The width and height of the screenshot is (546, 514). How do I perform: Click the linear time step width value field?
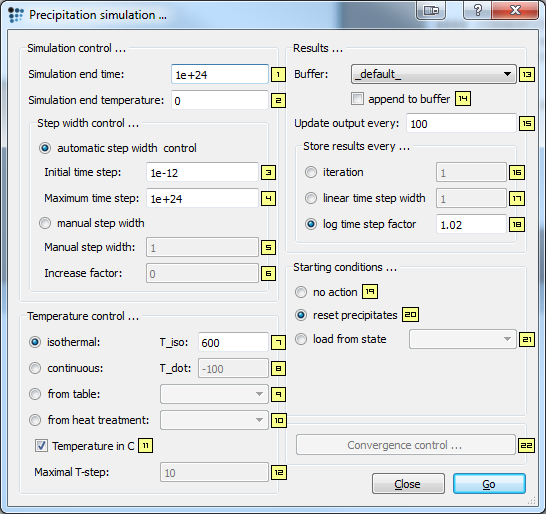471,198
